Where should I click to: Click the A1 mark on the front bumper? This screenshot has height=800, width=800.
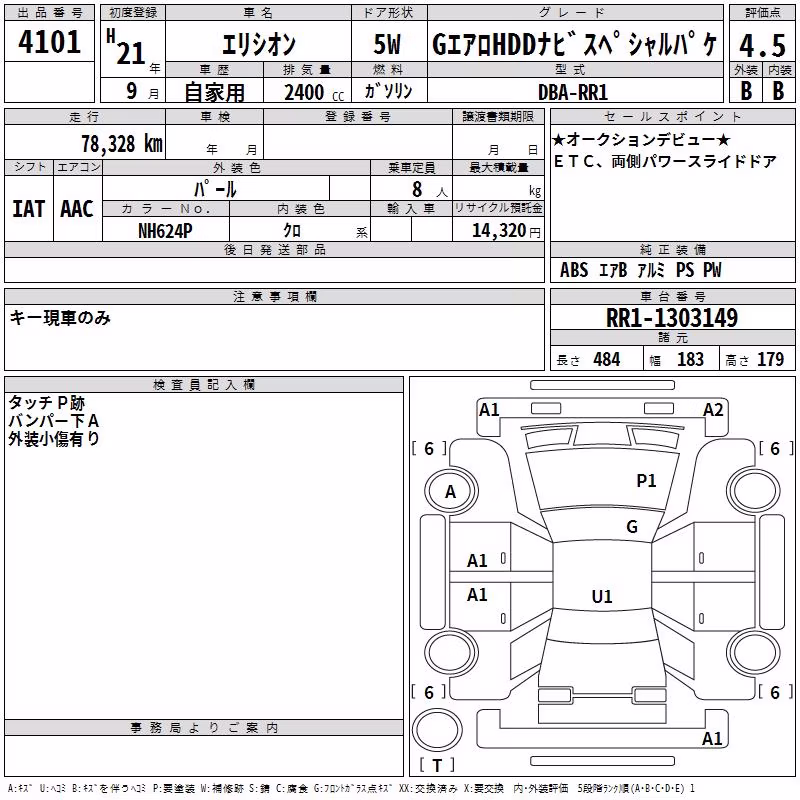(x=489, y=410)
